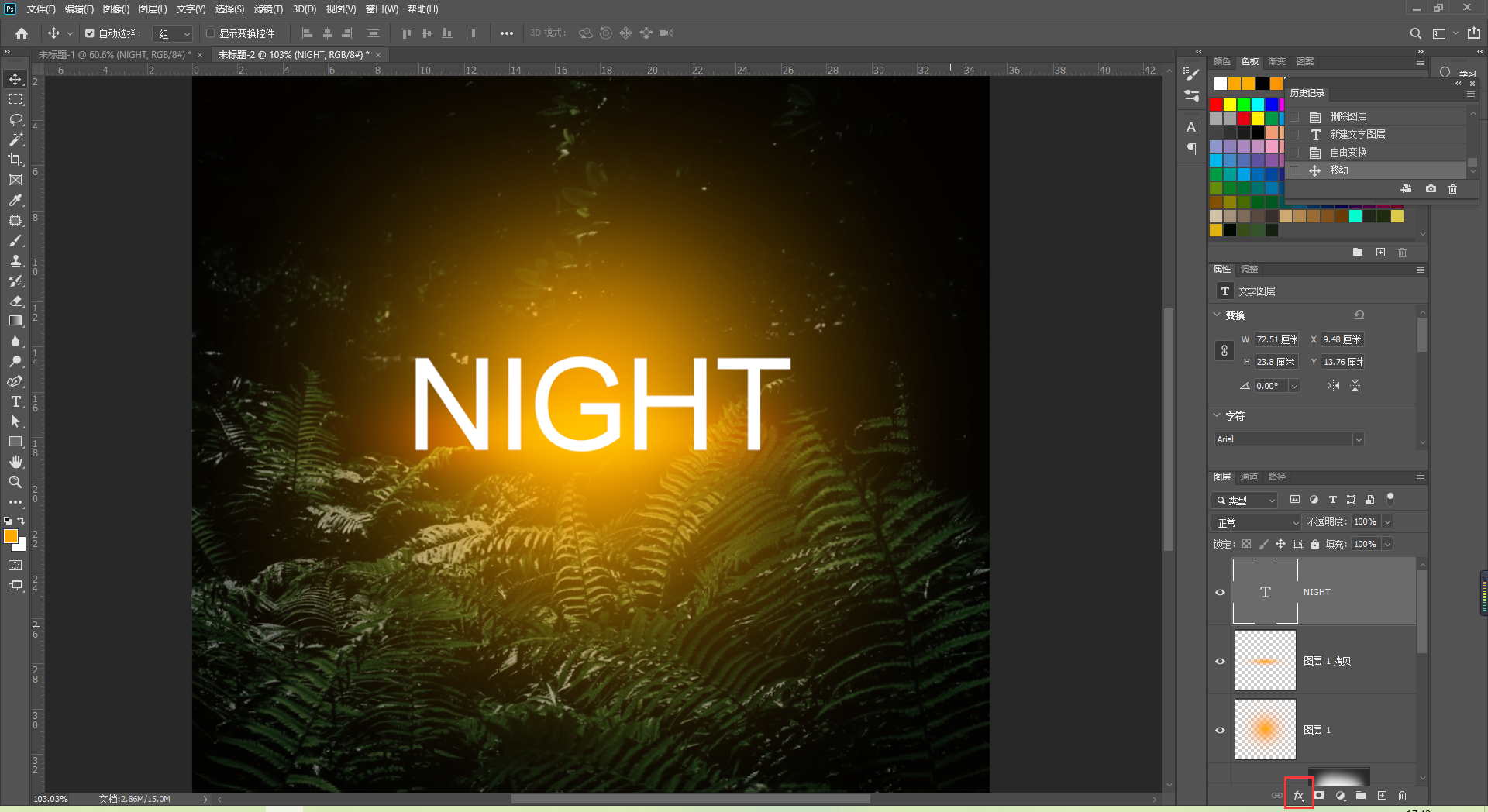Select the Eyedropper tool
1488x812 pixels.
tap(15, 201)
